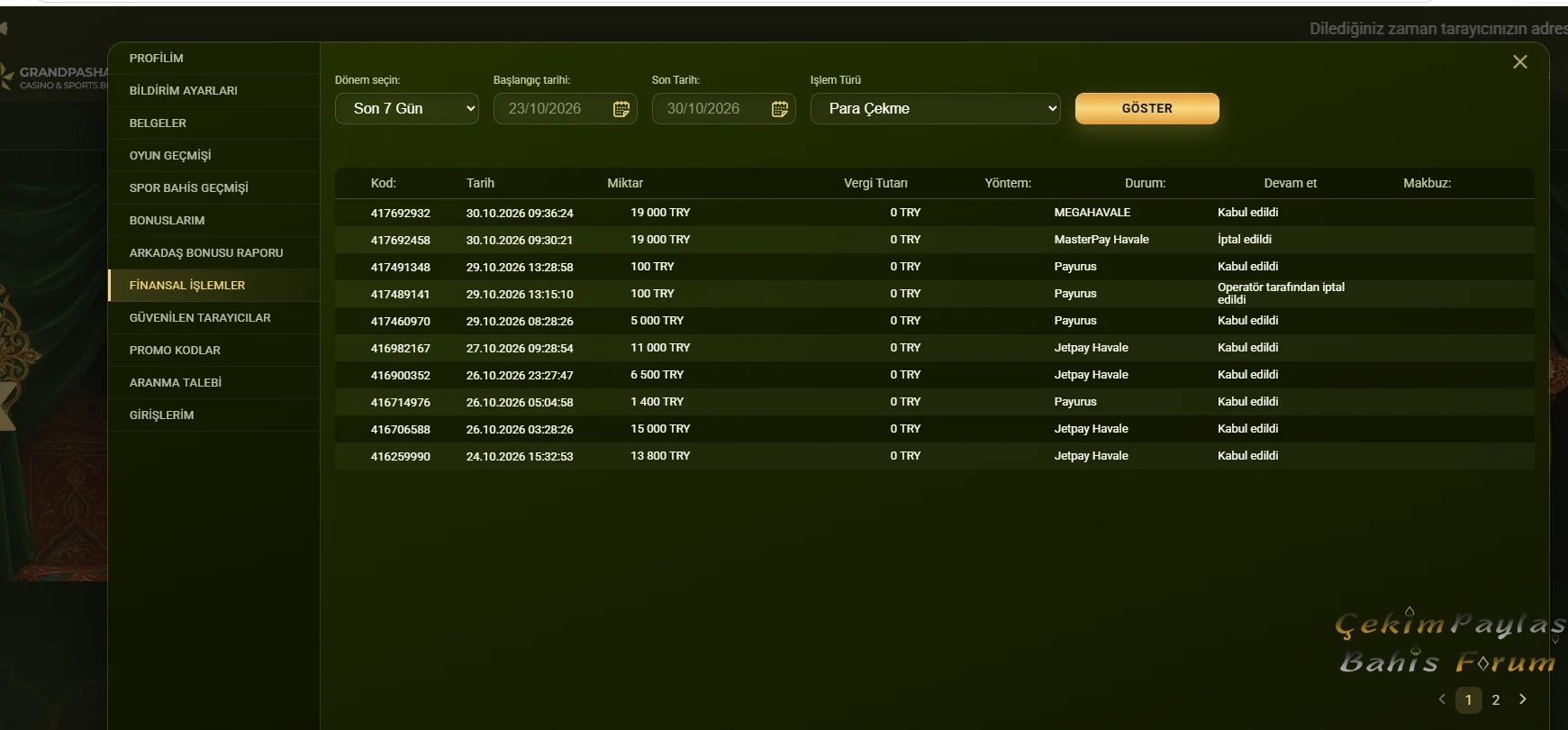
Task: Select page 1 in pagination
Action: point(1469,699)
